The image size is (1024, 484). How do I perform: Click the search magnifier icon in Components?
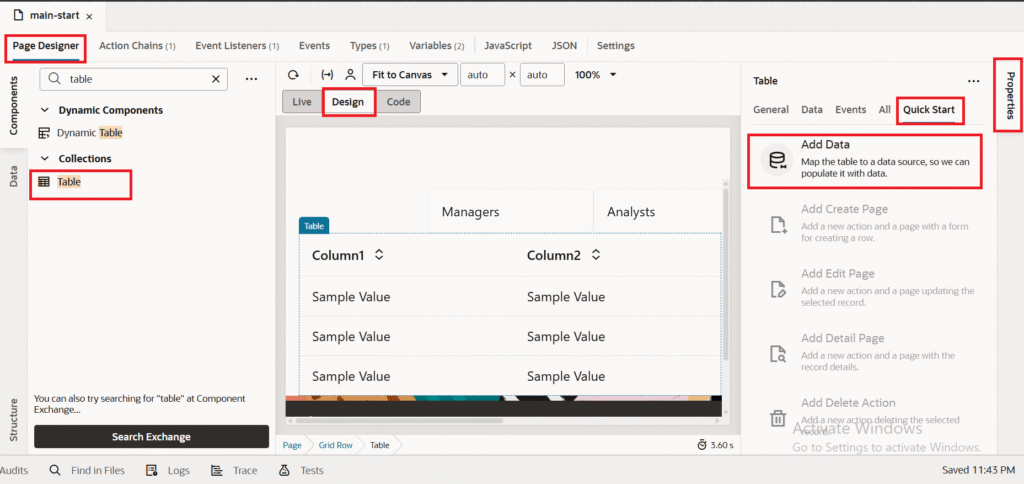point(55,78)
